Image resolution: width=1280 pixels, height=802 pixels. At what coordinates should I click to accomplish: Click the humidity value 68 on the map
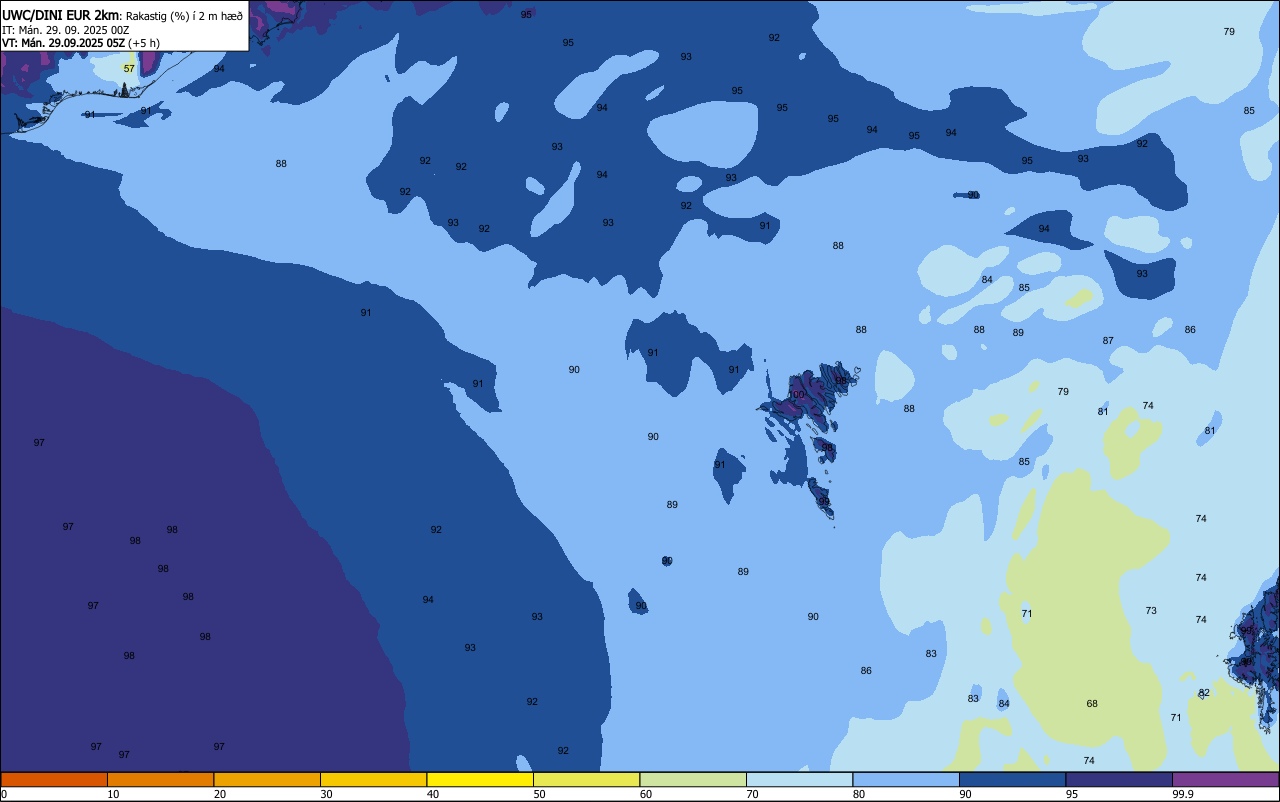[x=1092, y=704]
